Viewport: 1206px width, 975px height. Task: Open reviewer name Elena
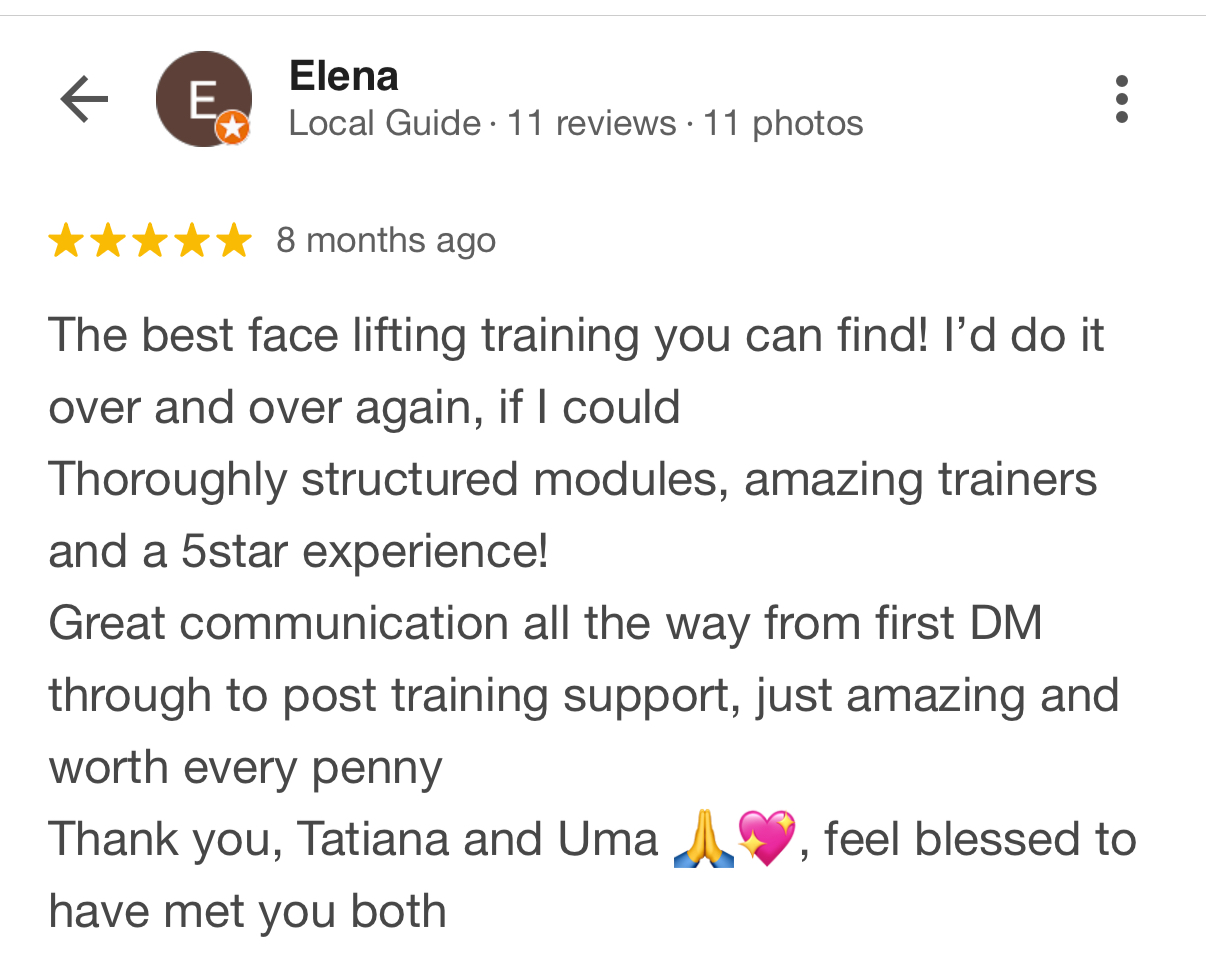pyautogui.click(x=343, y=76)
